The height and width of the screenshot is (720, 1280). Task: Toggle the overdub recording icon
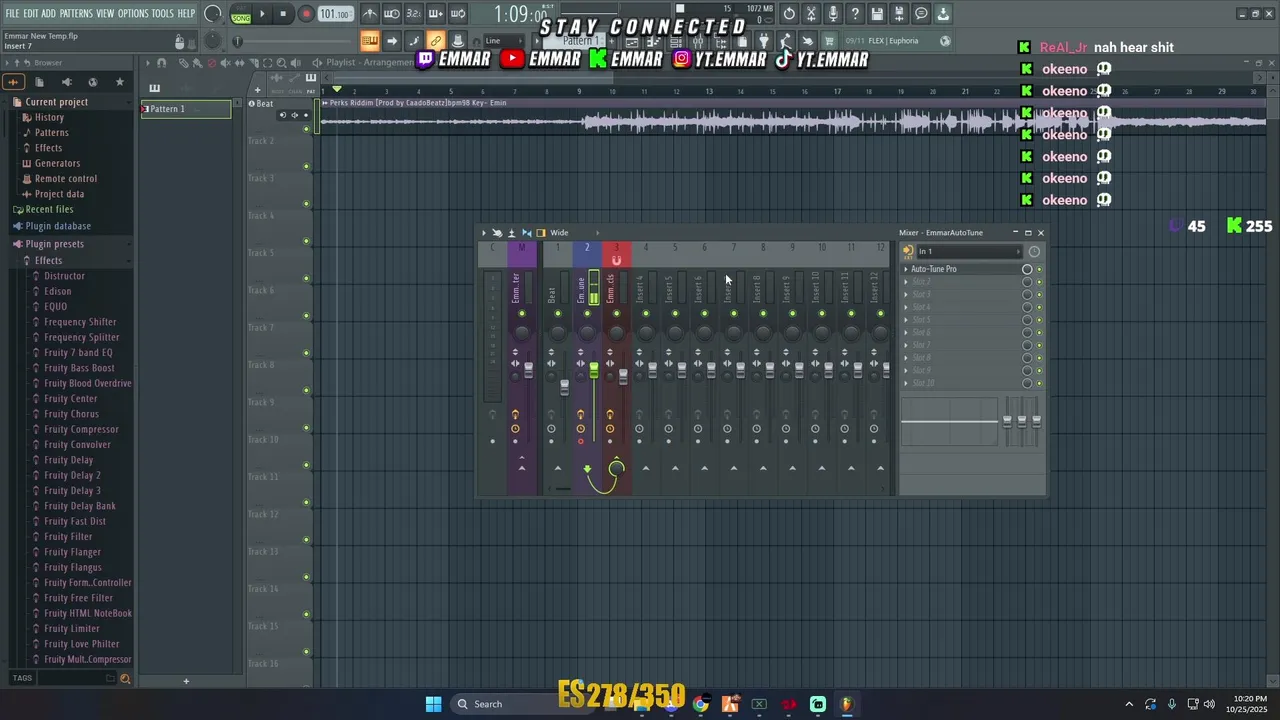(x=436, y=14)
